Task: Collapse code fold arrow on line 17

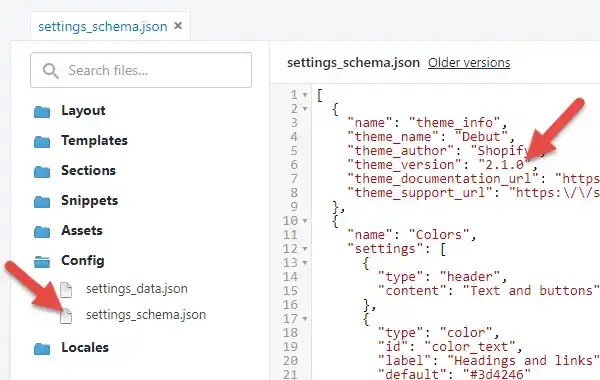Action: 305,319
